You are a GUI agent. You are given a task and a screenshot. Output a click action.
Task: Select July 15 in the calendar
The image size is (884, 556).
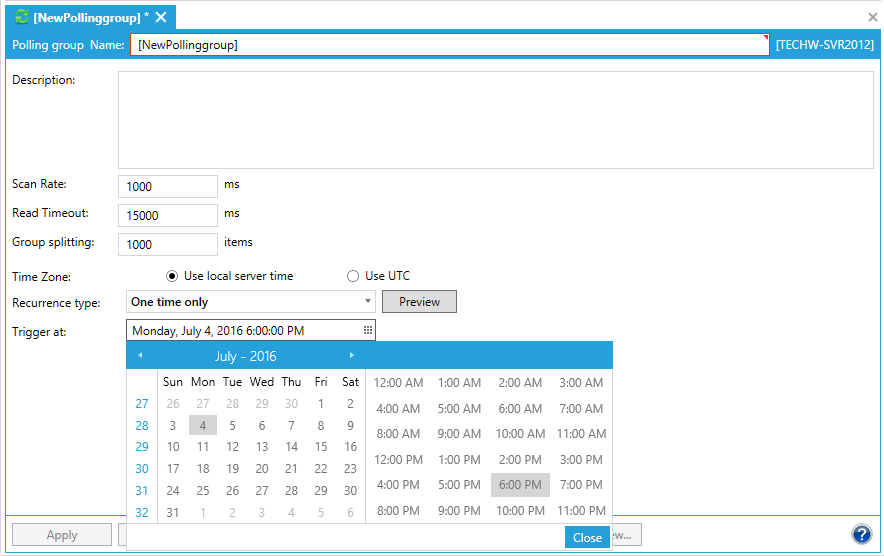point(321,447)
